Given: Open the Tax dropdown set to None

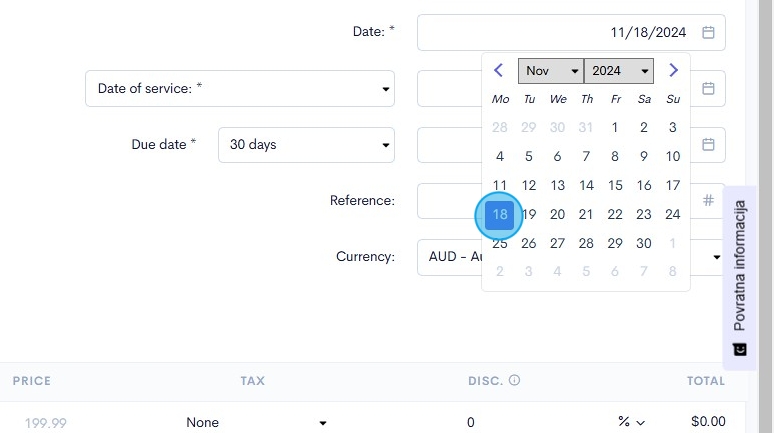Looking at the screenshot, I should [x=256, y=423].
